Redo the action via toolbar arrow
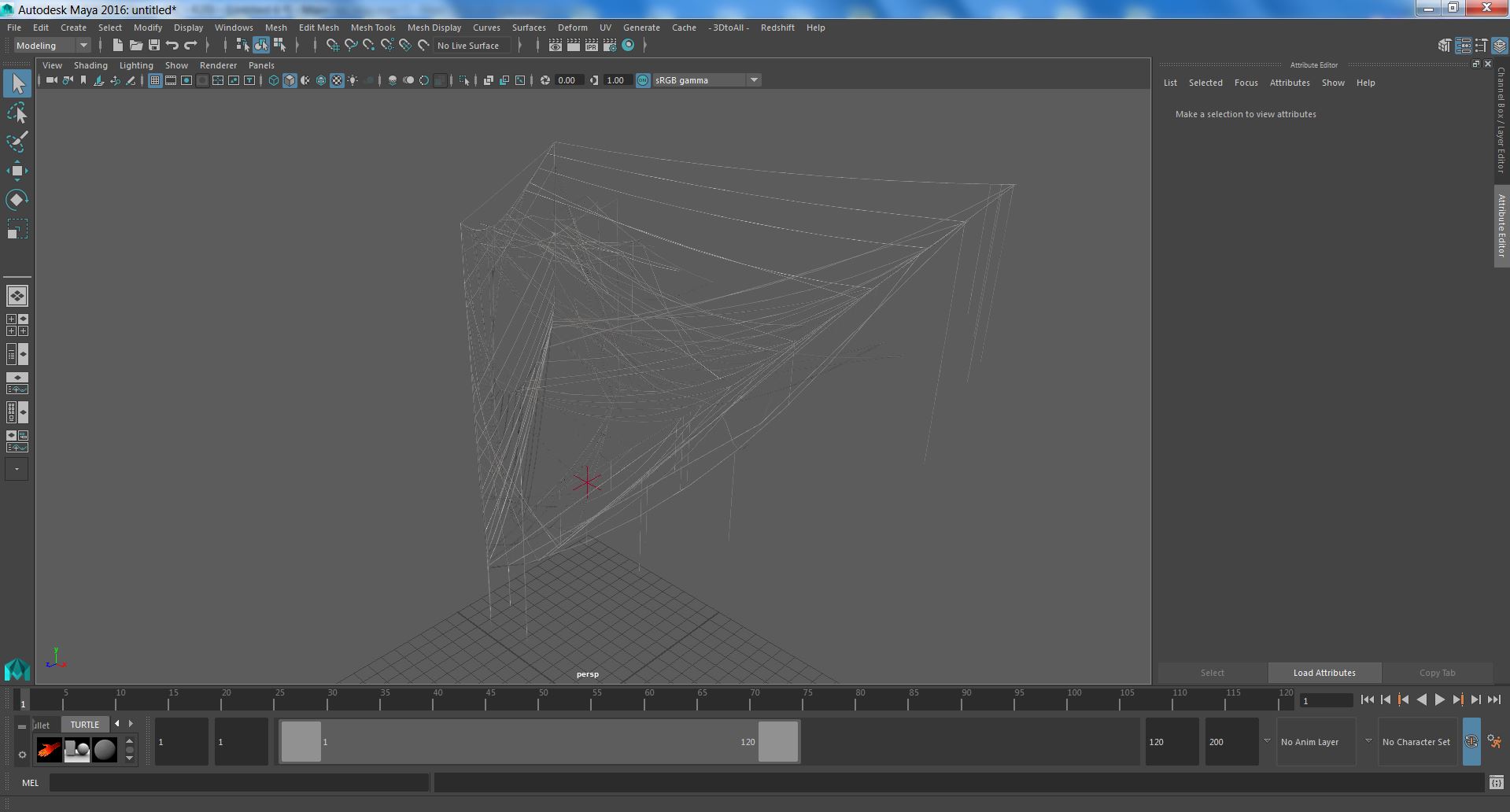The width and height of the screenshot is (1510, 812). [x=190, y=46]
